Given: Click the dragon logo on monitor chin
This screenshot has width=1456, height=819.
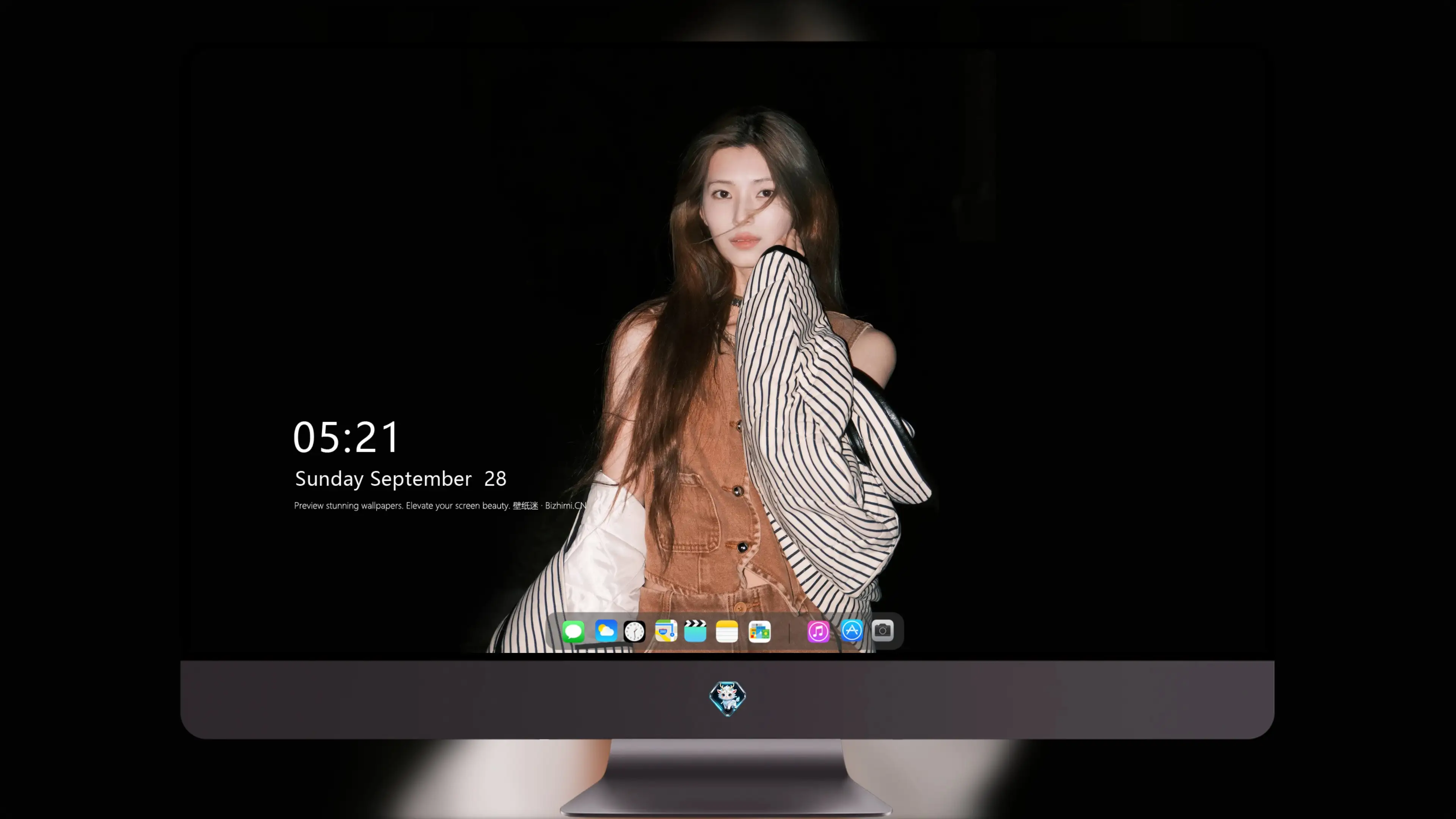Looking at the screenshot, I should pos(728,698).
